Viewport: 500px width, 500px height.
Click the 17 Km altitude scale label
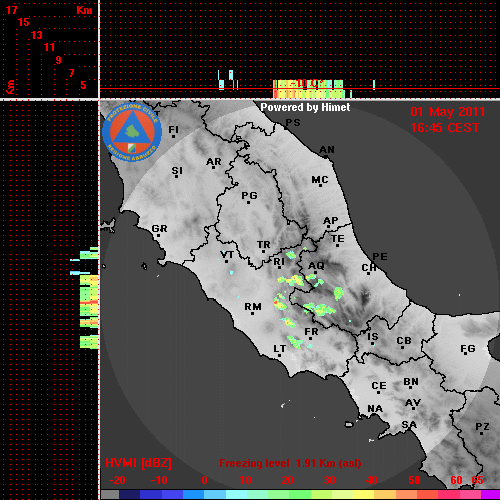[11, 10]
